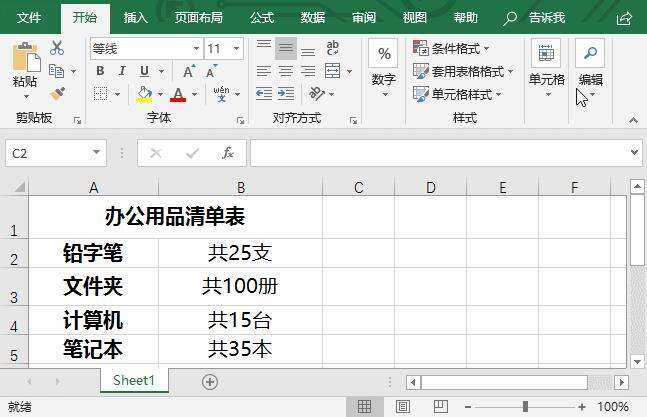Open the font size 11 dropdown

[x=236, y=49]
